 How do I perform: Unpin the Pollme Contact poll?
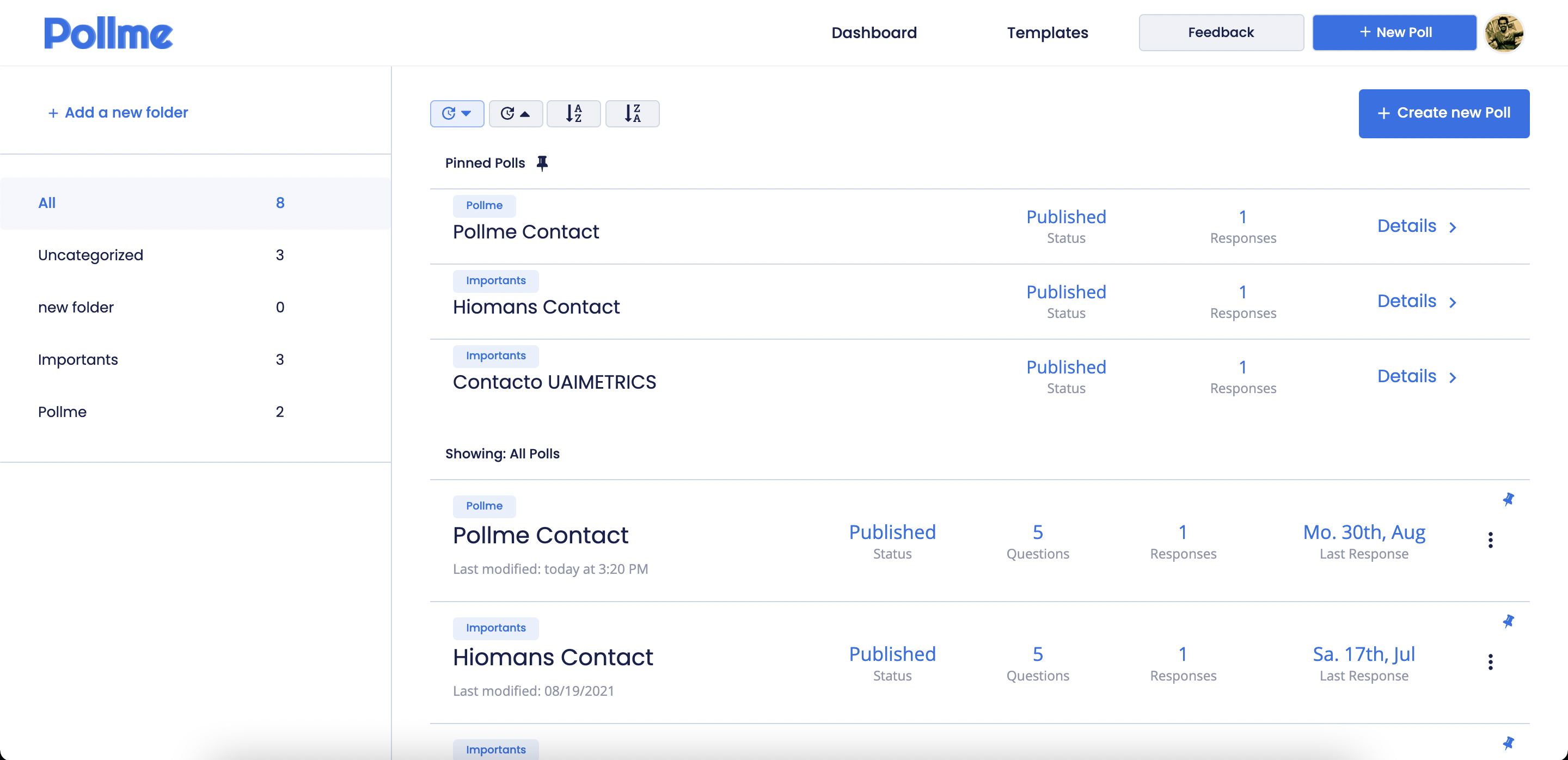click(1508, 500)
